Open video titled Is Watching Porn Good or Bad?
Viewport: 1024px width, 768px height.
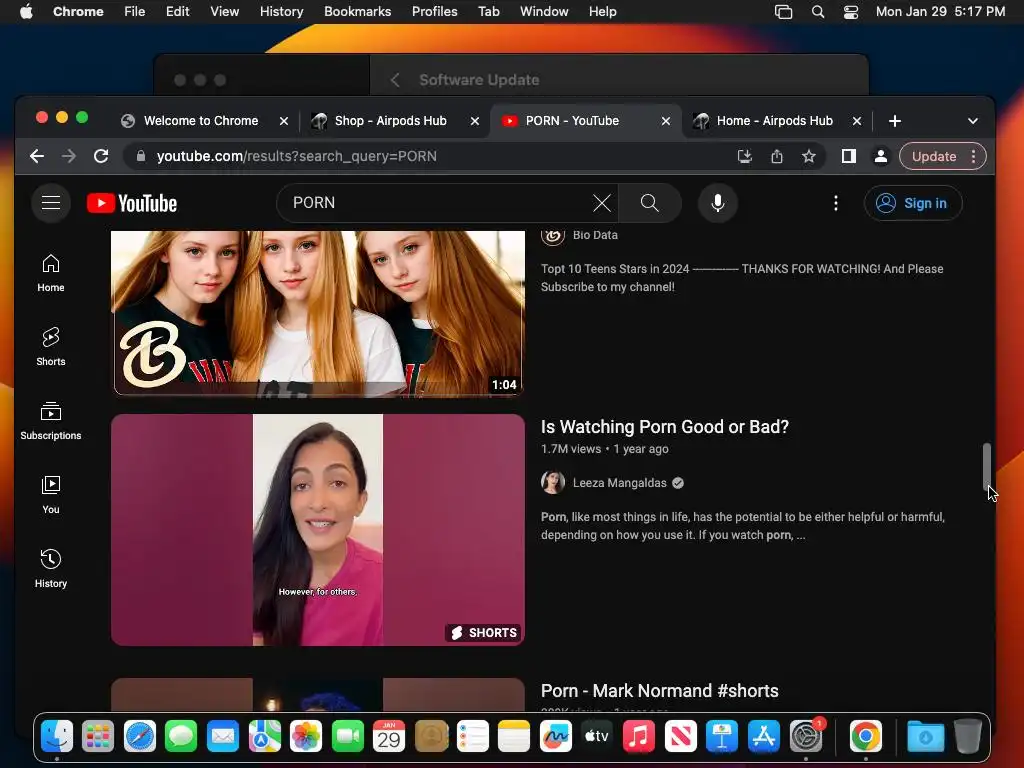[665, 426]
